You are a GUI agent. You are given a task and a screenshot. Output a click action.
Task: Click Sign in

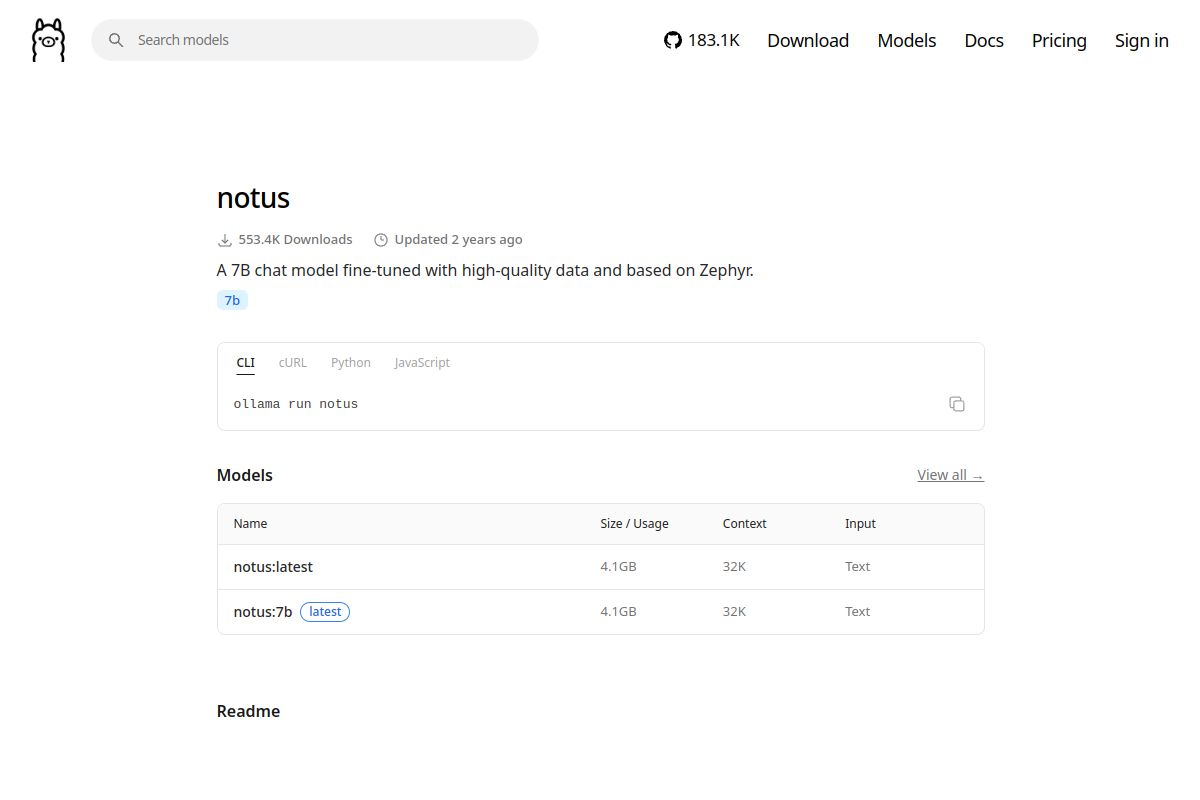[1142, 40]
